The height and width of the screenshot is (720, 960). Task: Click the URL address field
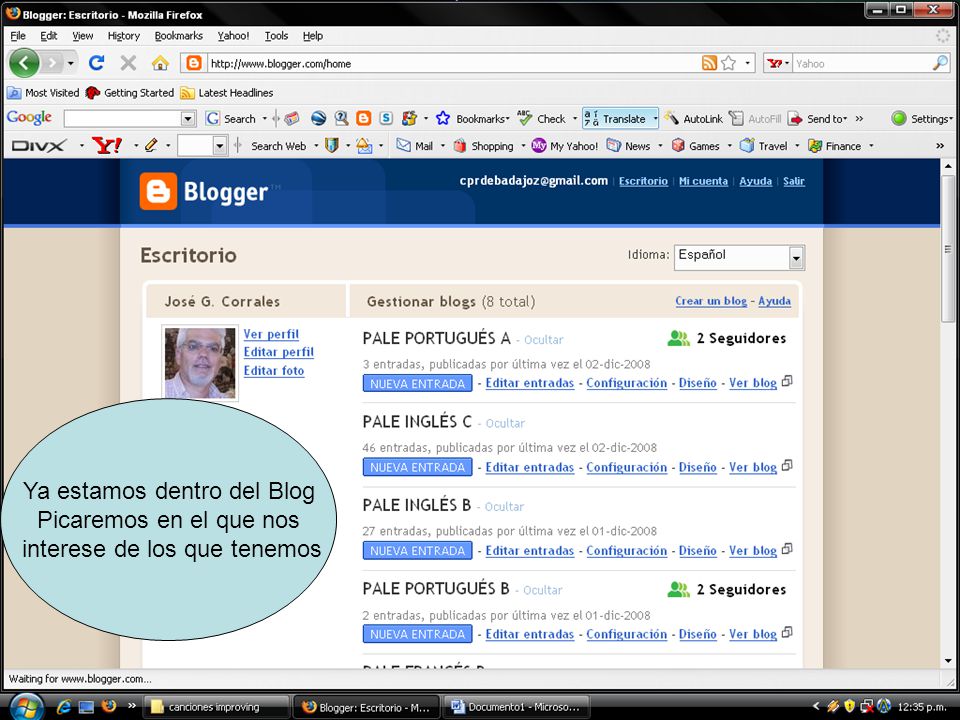click(453, 63)
